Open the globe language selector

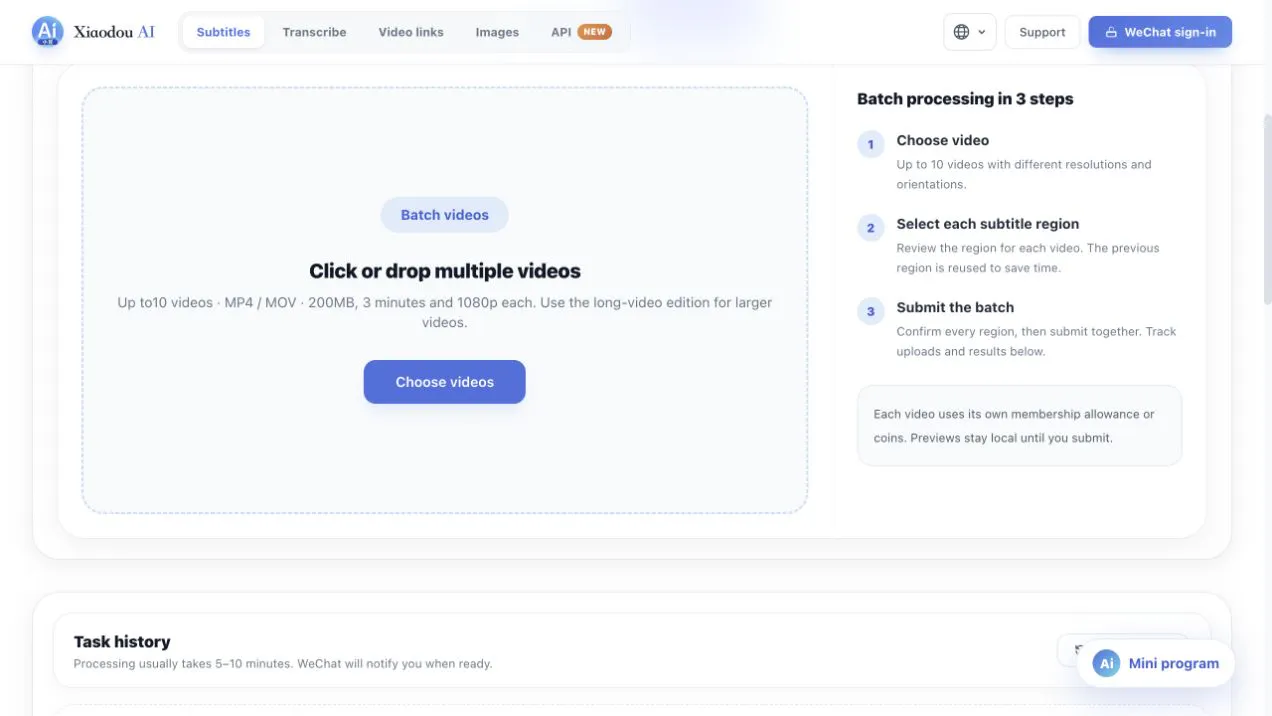pos(970,32)
